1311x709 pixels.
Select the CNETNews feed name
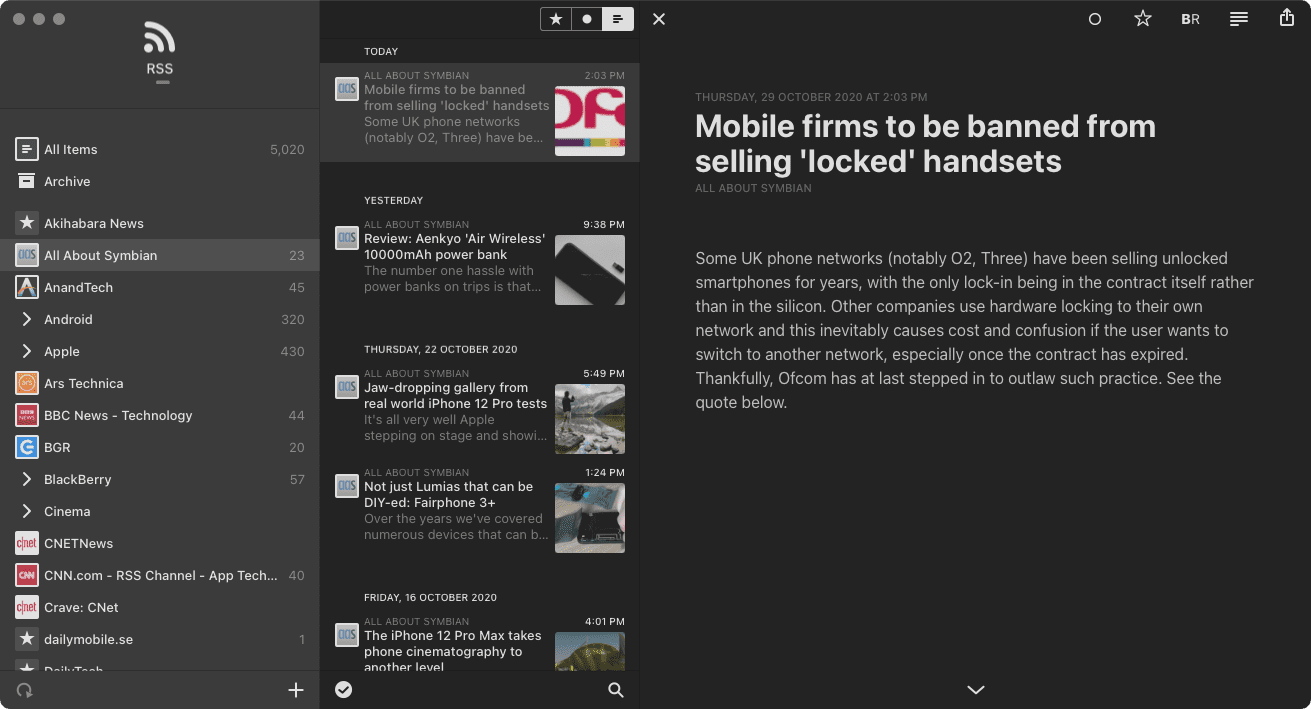click(79, 543)
